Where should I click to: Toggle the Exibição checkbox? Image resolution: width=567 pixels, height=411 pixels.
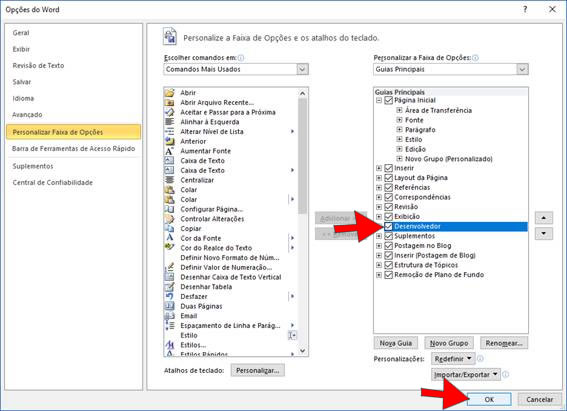(388, 217)
